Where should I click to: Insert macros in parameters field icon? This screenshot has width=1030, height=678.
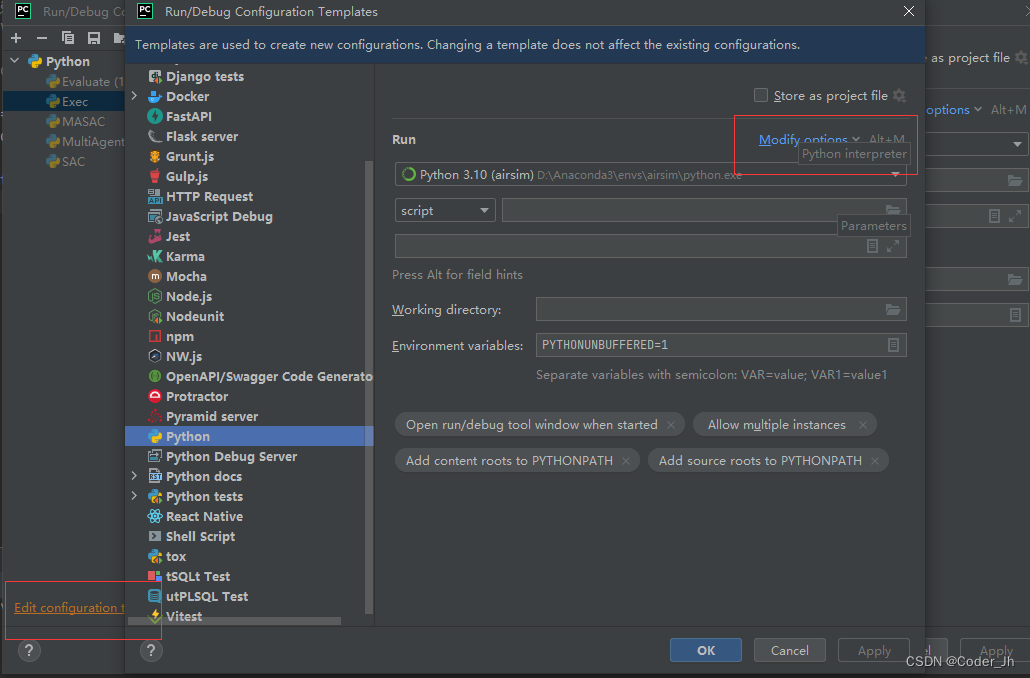tap(872, 246)
